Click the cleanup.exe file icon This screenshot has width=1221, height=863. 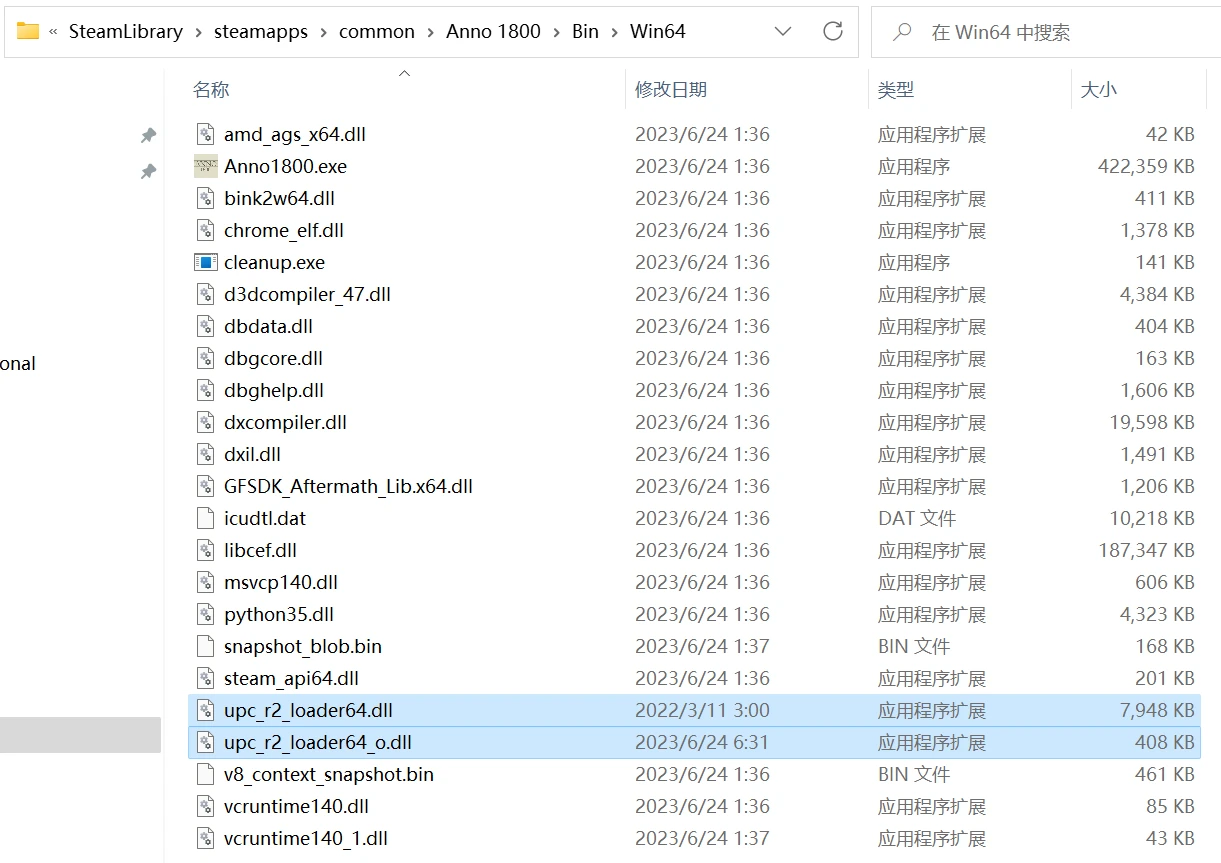point(205,263)
